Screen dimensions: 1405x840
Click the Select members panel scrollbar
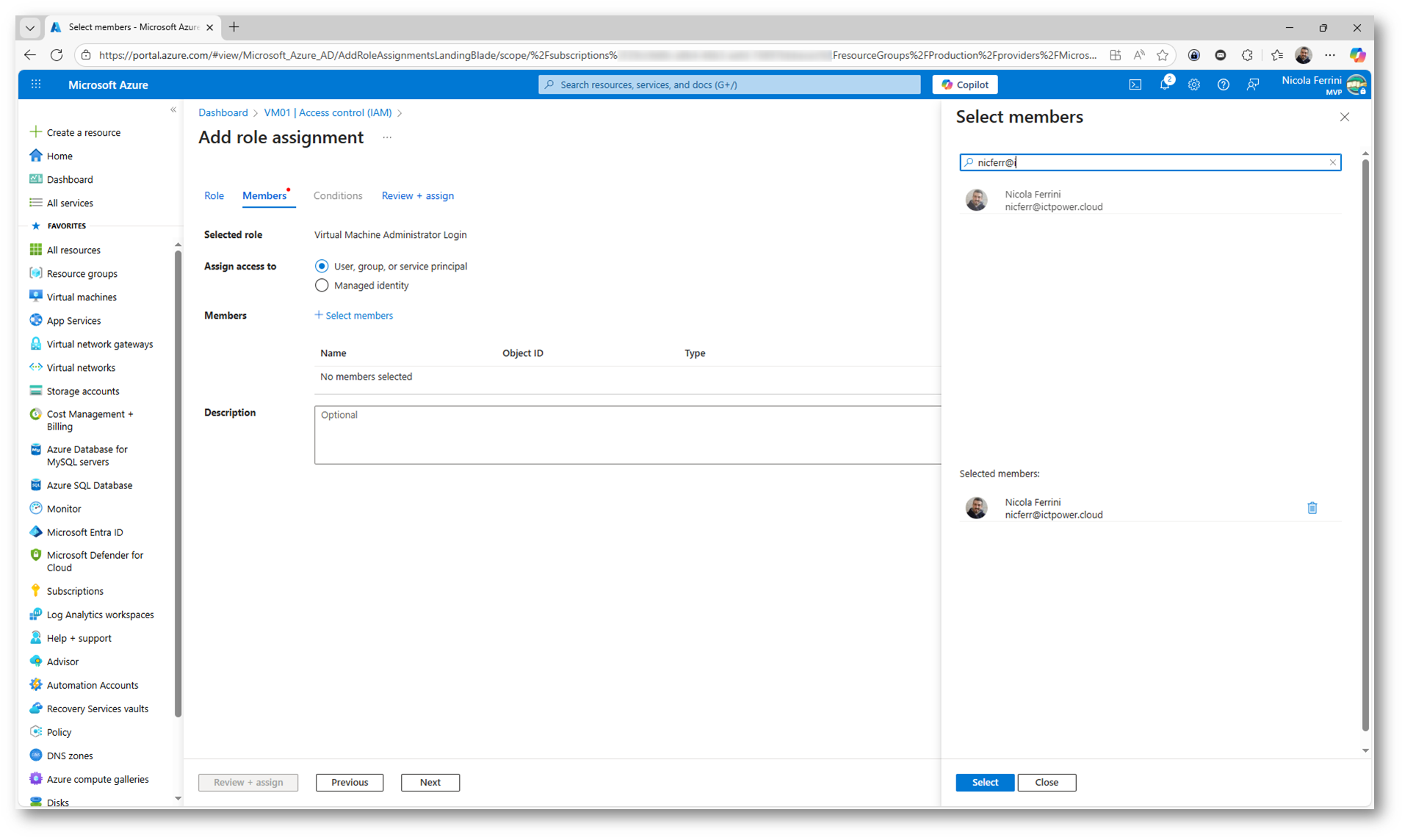point(1365,441)
